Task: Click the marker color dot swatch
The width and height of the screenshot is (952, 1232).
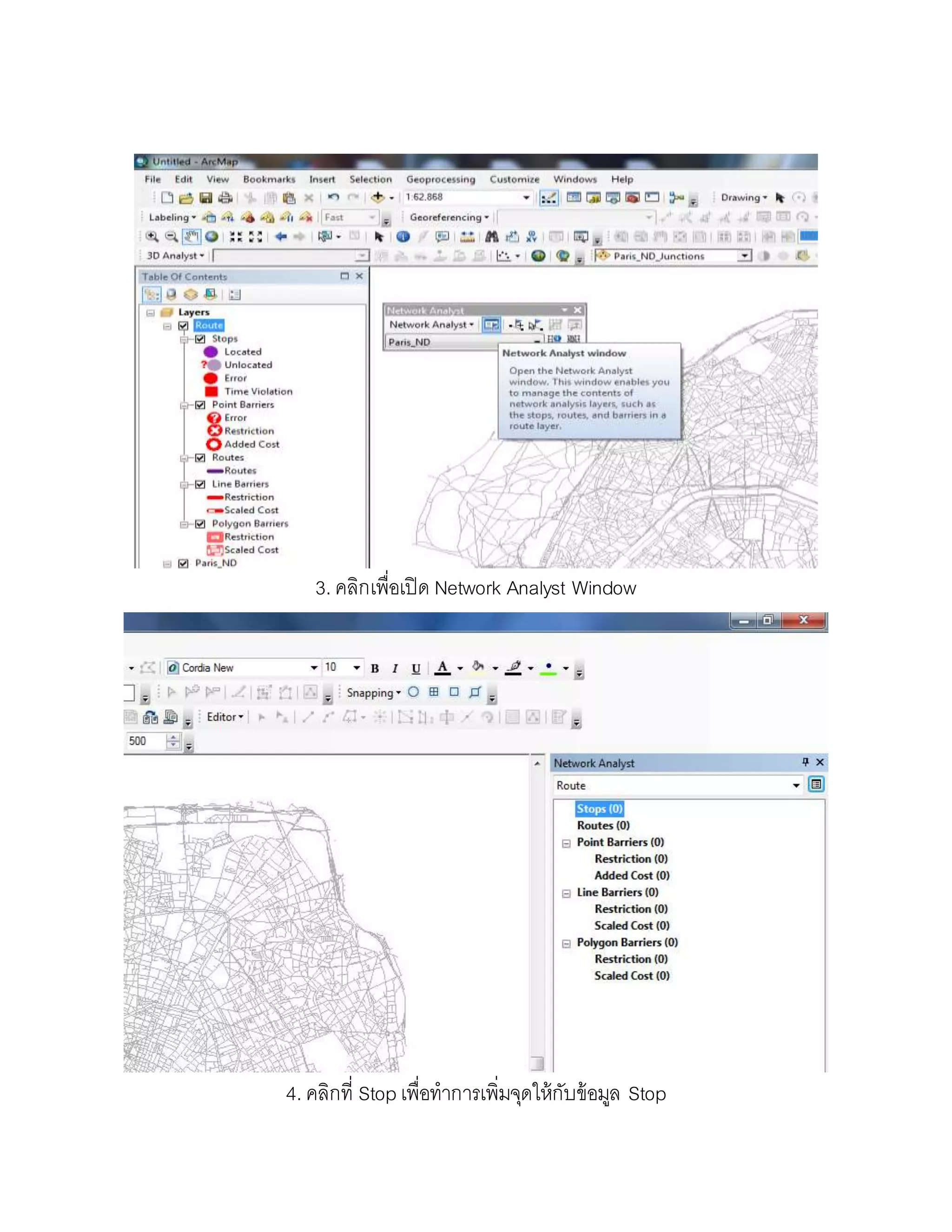Action: click(x=548, y=669)
